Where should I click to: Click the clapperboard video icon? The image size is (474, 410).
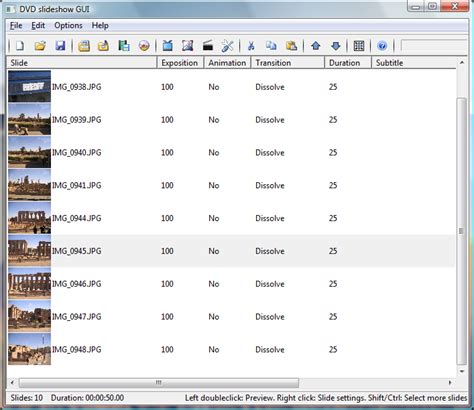[208, 46]
